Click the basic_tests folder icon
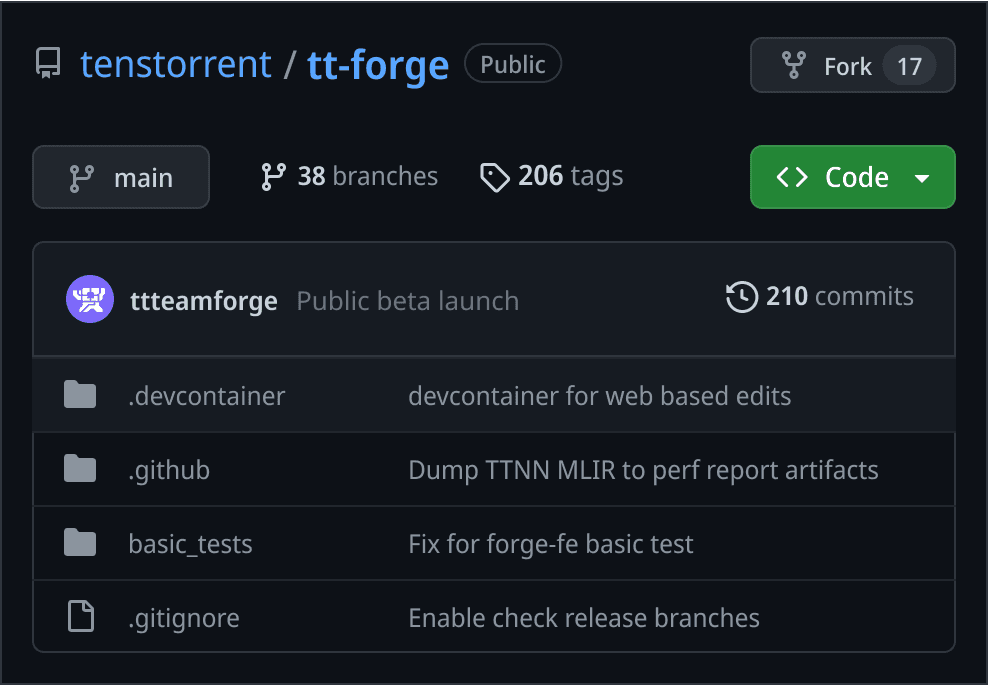This screenshot has height=685, width=988. (x=80, y=543)
